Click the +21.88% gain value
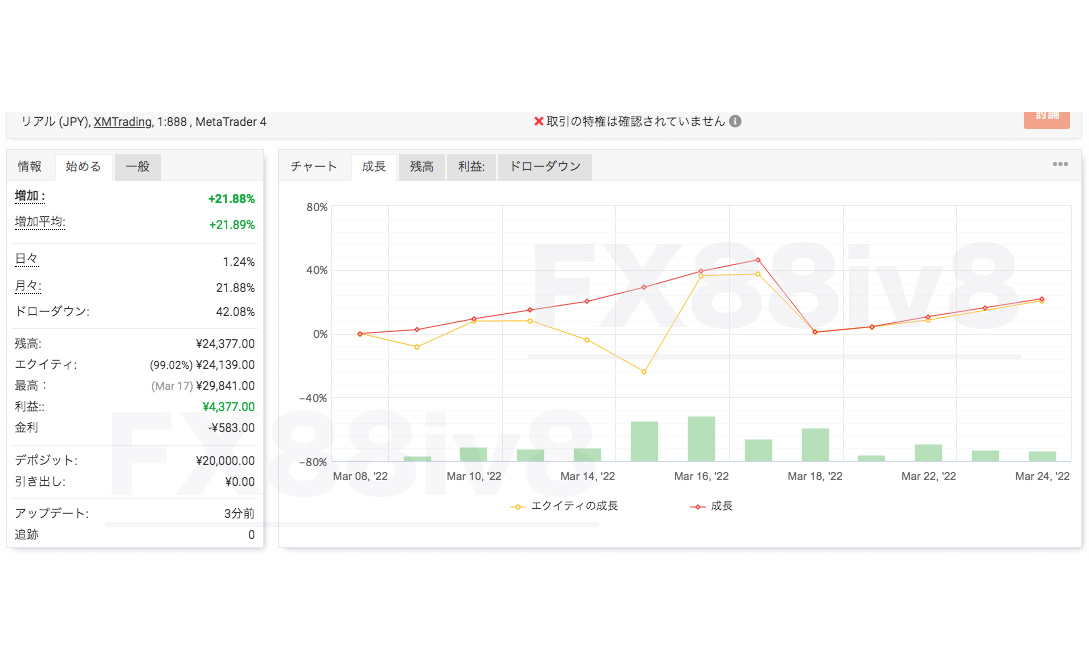Viewport: 1089px width, 671px height. [x=231, y=199]
